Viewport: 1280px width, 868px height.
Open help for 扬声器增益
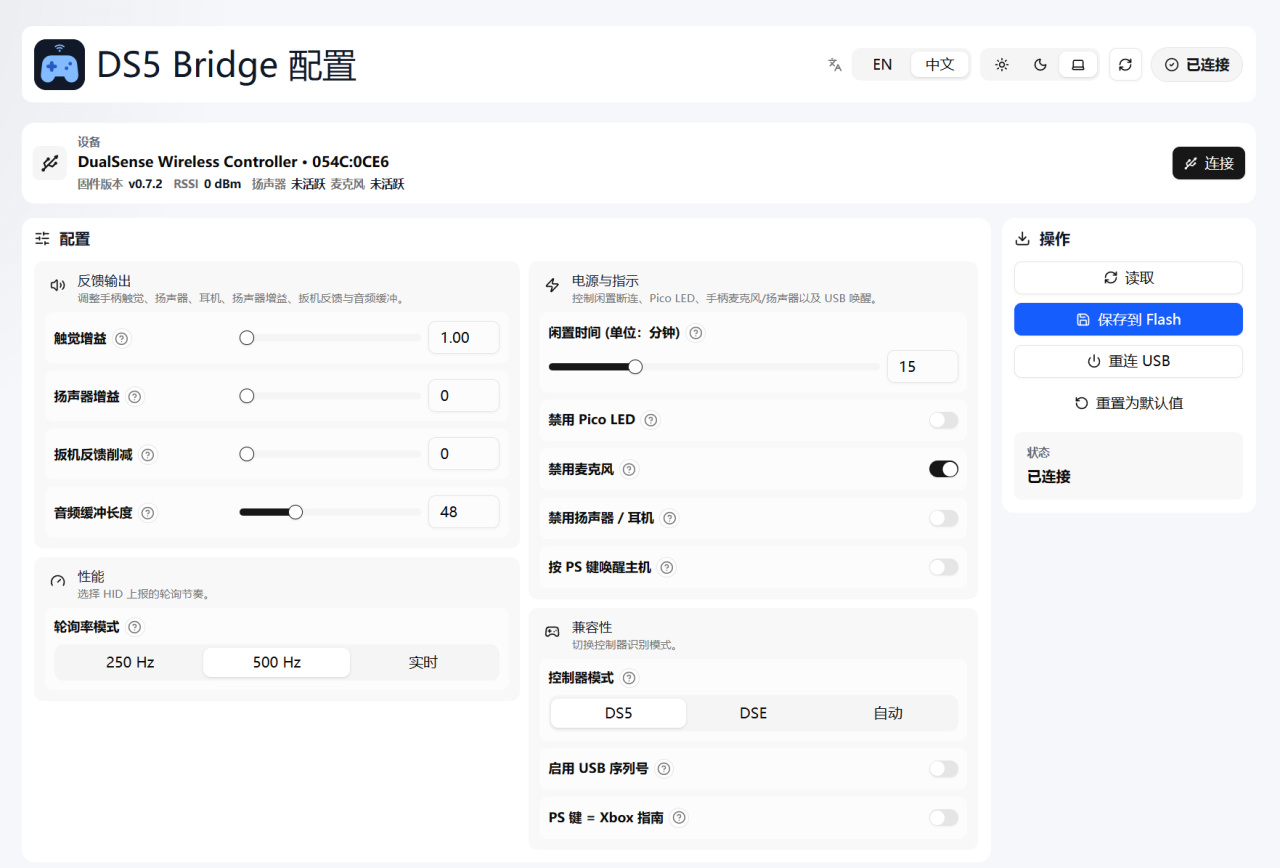[x=135, y=397]
